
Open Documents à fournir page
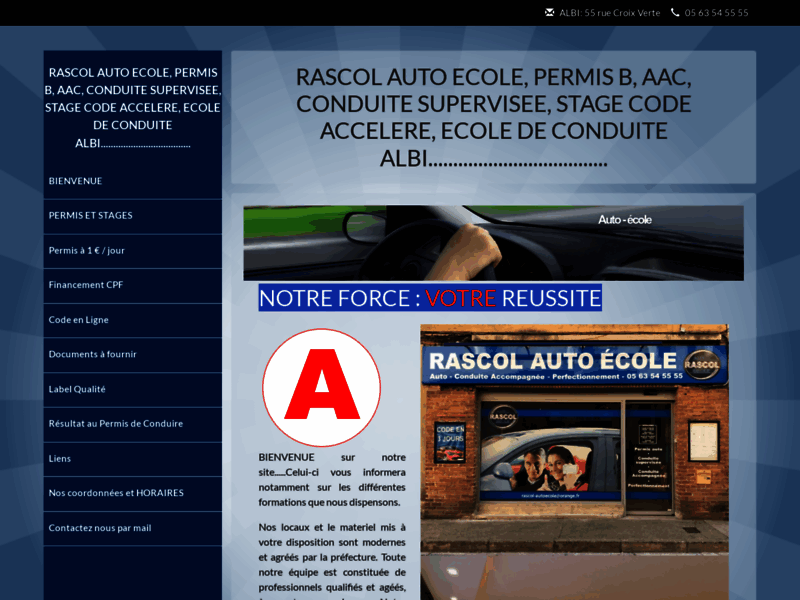tap(133, 355)
